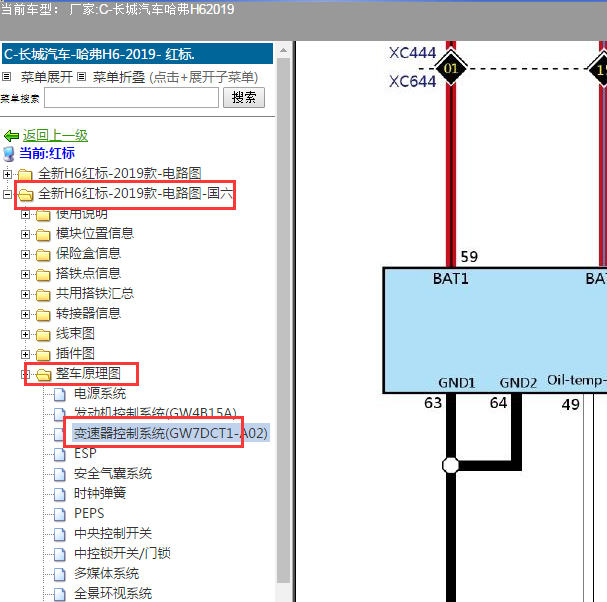
Task: Click the XC444 connector label
Action: point(413,53)
